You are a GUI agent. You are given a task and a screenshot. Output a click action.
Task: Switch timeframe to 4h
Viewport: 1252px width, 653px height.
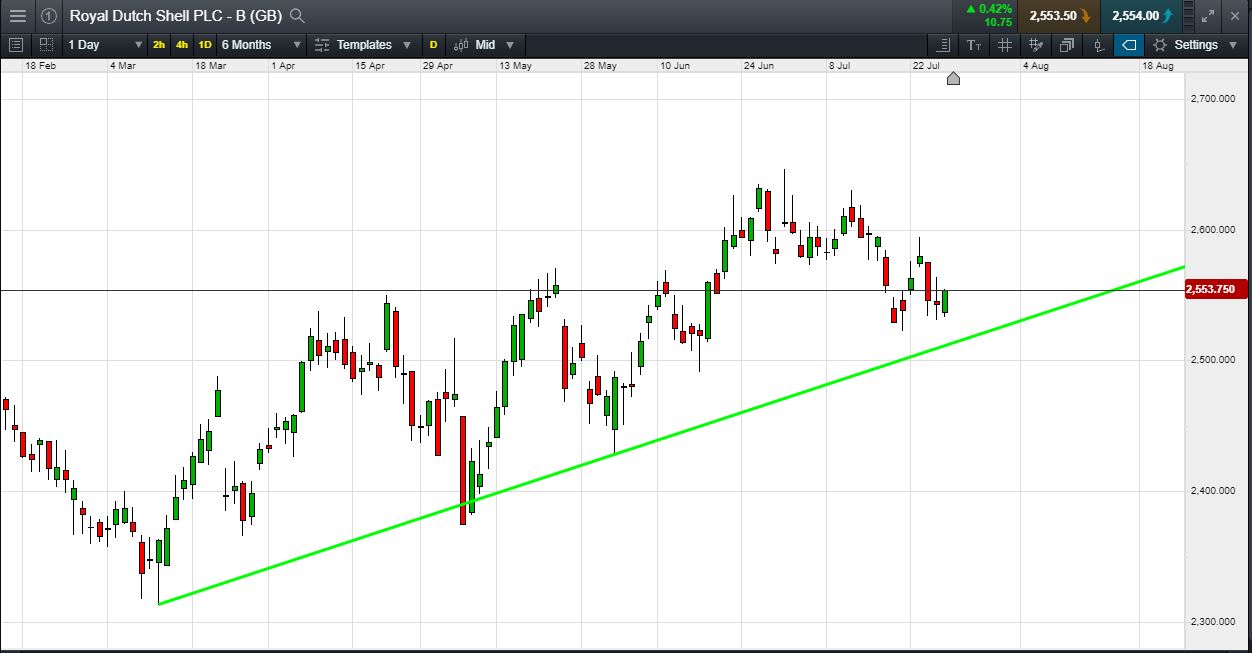[180, 45]
